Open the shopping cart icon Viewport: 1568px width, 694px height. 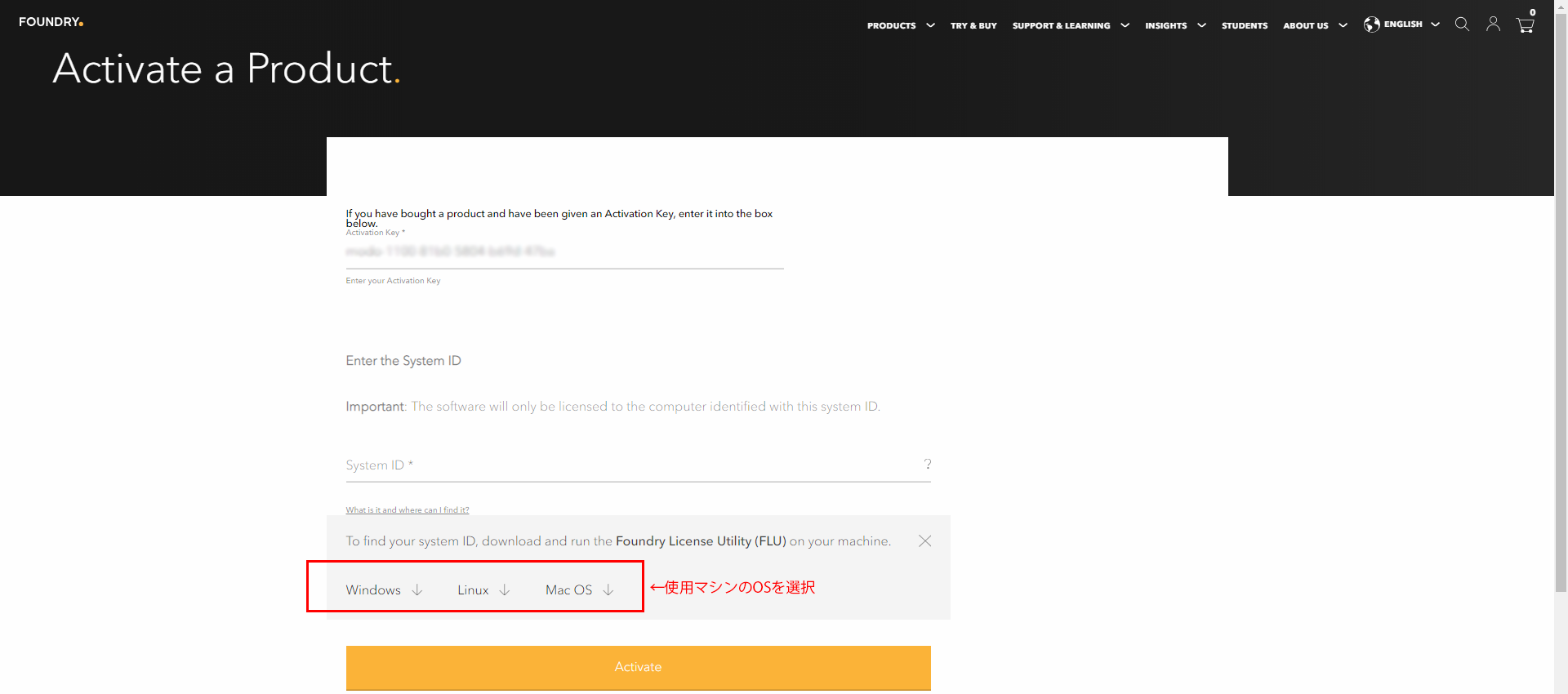(x=1525, y=25)
